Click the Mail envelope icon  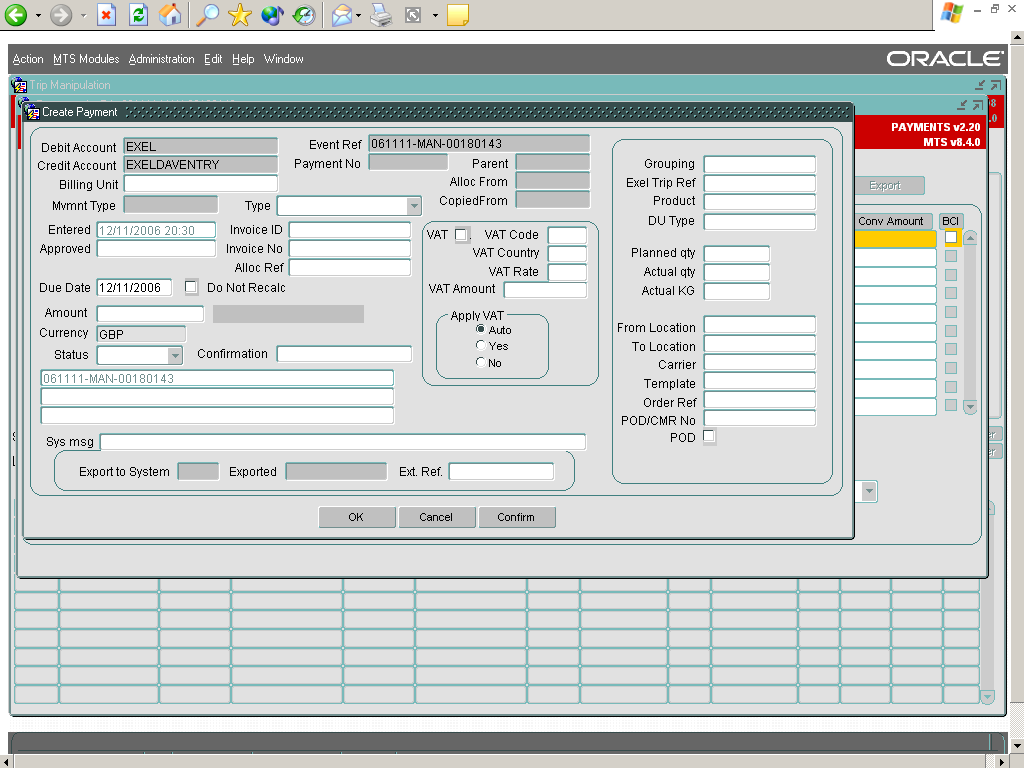(x=342, y=14)
